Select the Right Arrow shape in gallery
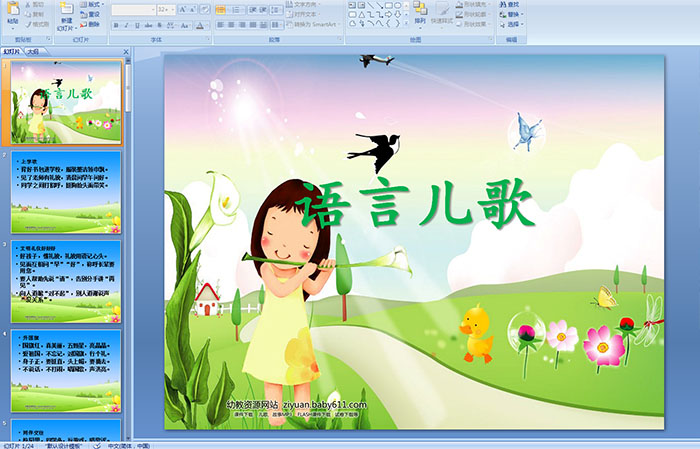Viewport: 700px width, 449px height. pyautogui.click(x=388, y=15)
